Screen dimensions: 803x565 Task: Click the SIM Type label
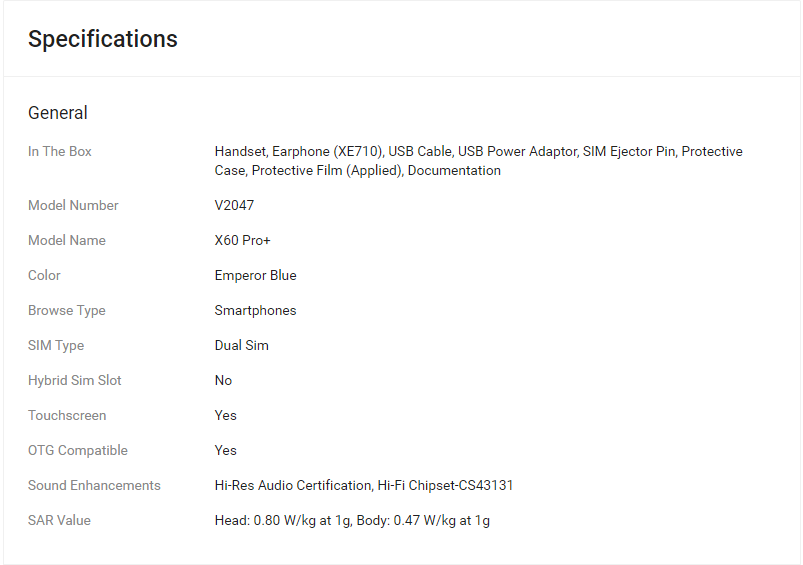coord(56,345)
